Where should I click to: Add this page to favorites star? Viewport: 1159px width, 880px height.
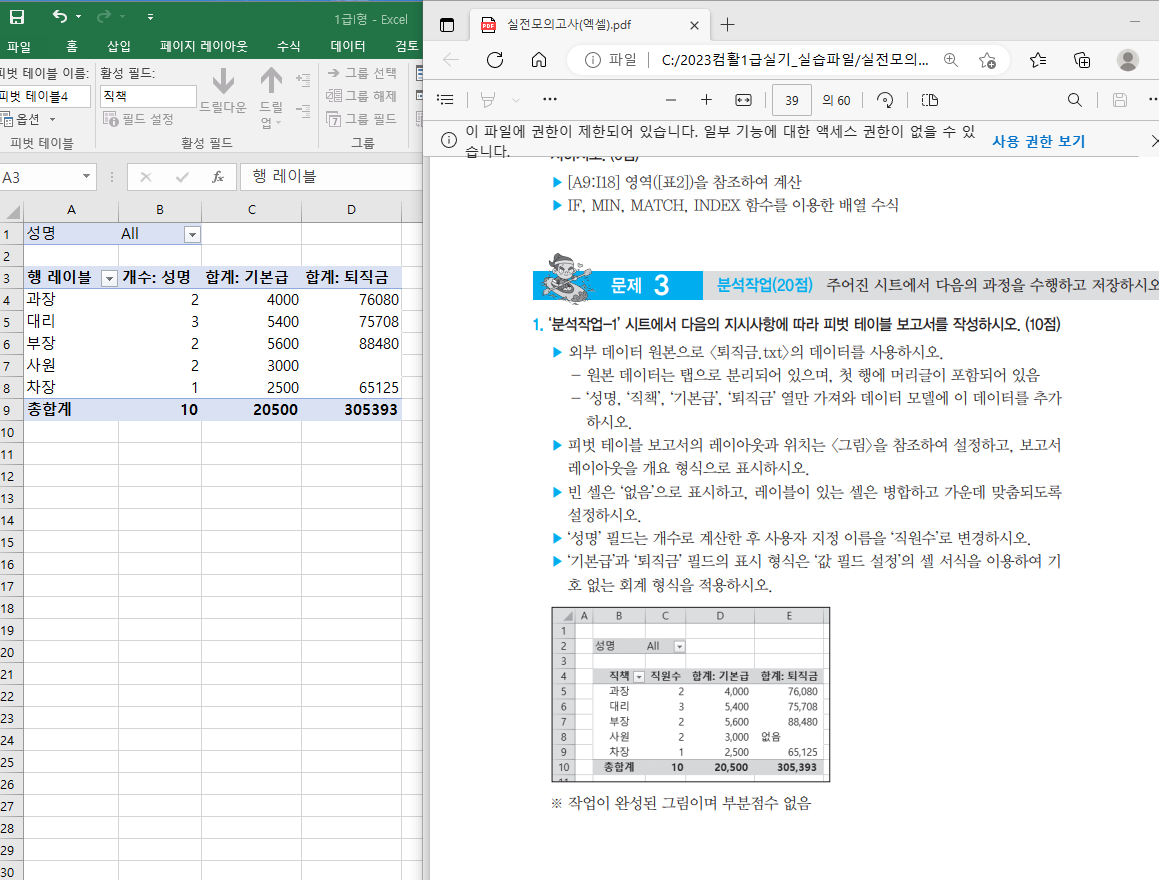(986, 60)
